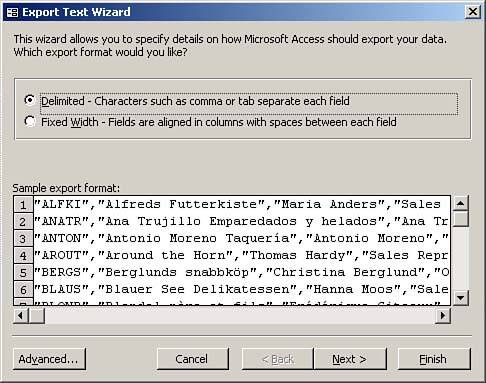Click the horizontal scroll-left arrow

[x=21, y=315]
